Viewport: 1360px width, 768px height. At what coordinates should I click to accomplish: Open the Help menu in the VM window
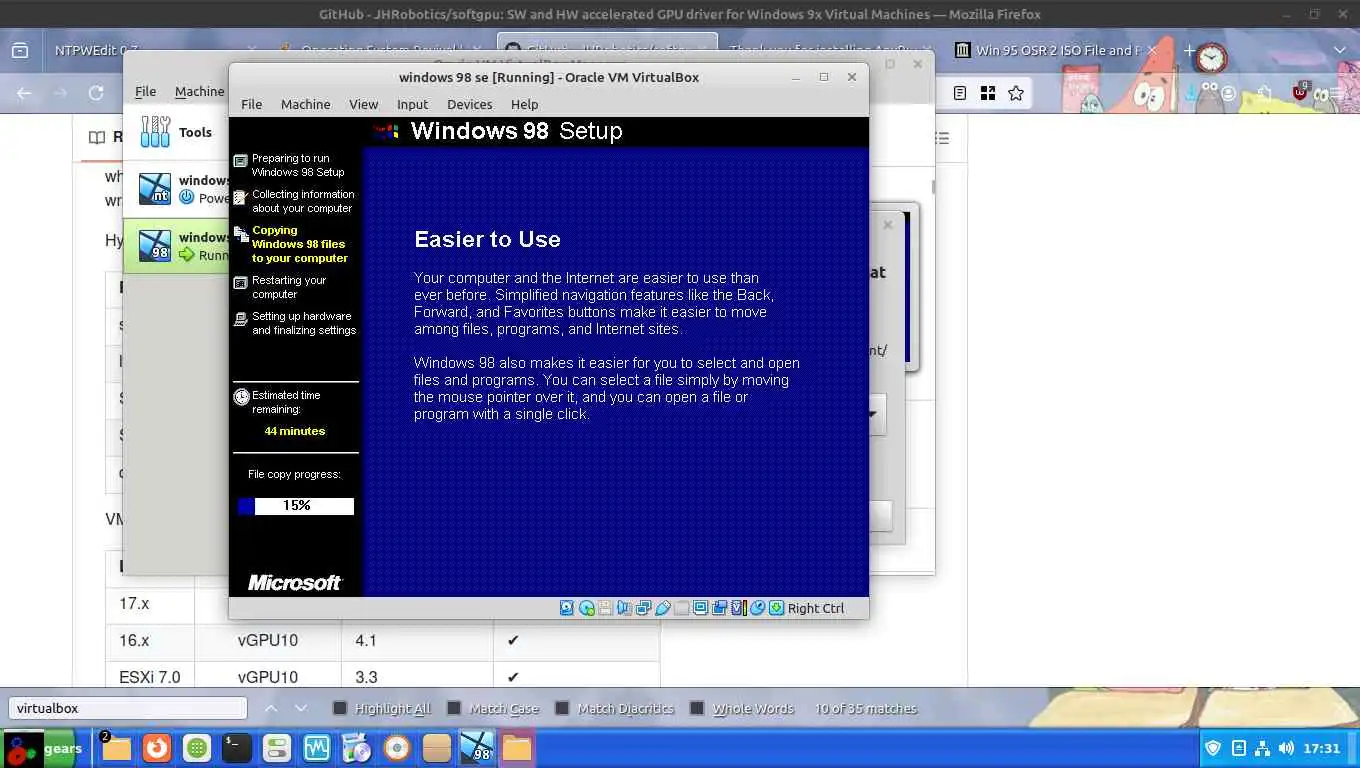pos(524,104)
